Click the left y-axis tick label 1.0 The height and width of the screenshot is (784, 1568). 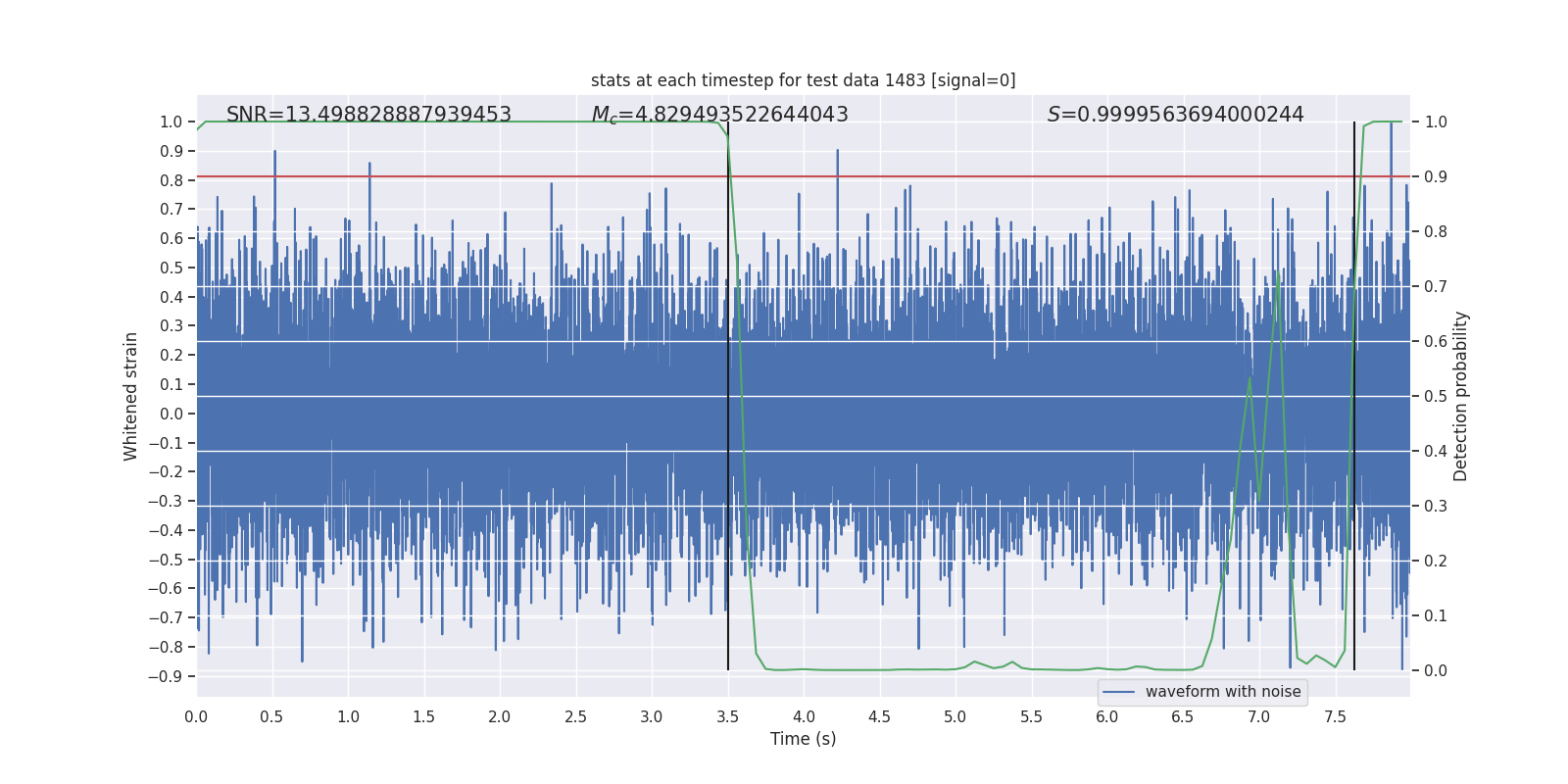(171, 122)
